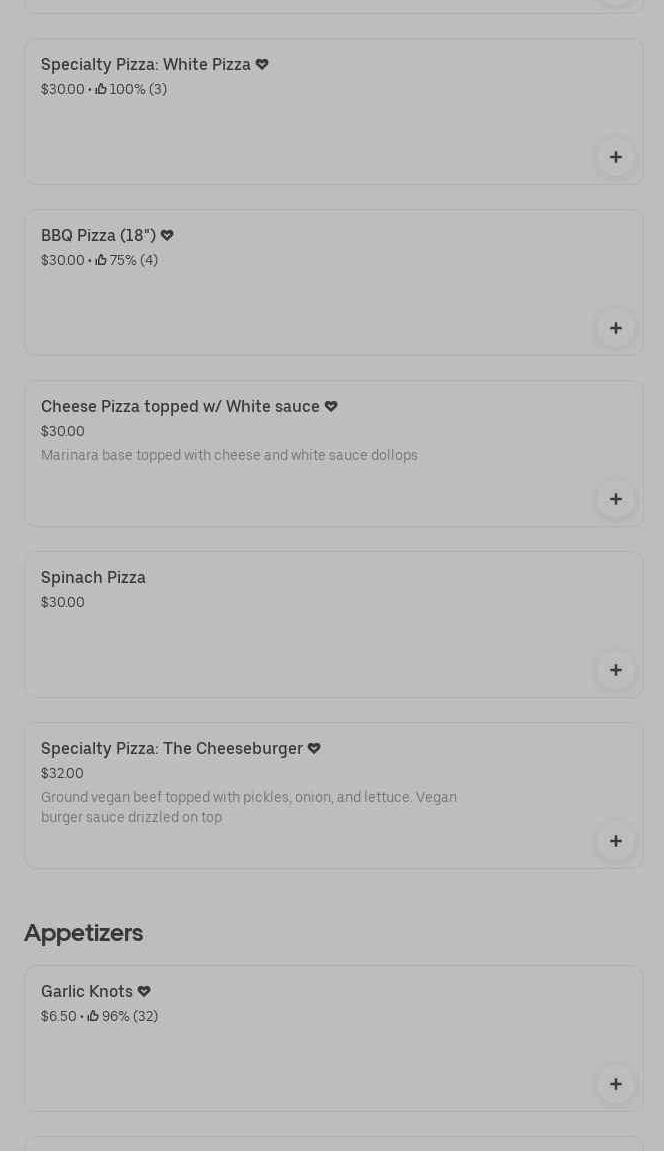View Spinach Pizza item details
664x1151 pixels.
[93, 578]
